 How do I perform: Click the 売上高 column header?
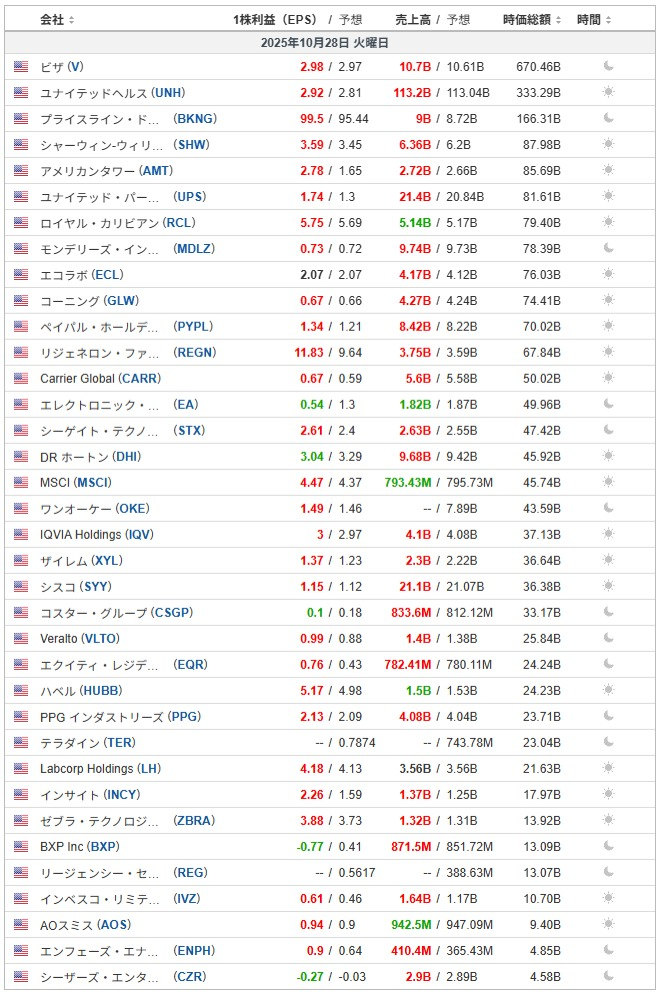click(x=414, y=20)
